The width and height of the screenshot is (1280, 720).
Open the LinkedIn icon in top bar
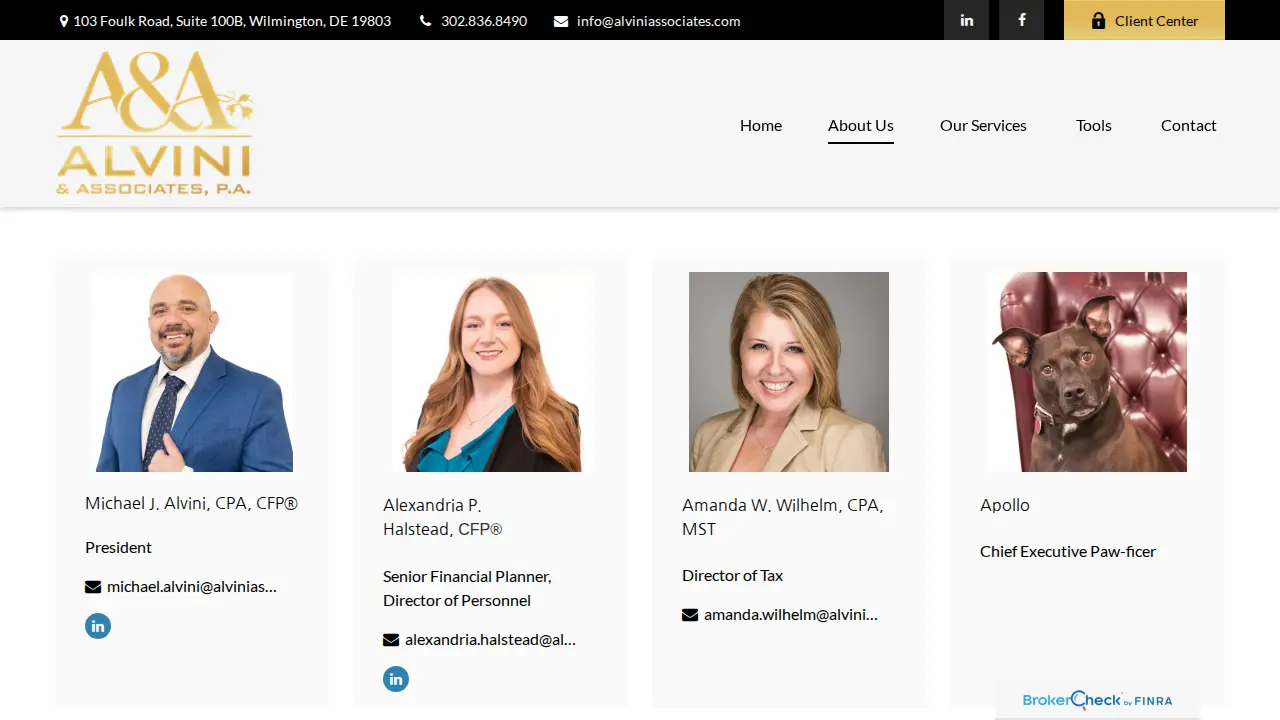click(x=966, y=20)
